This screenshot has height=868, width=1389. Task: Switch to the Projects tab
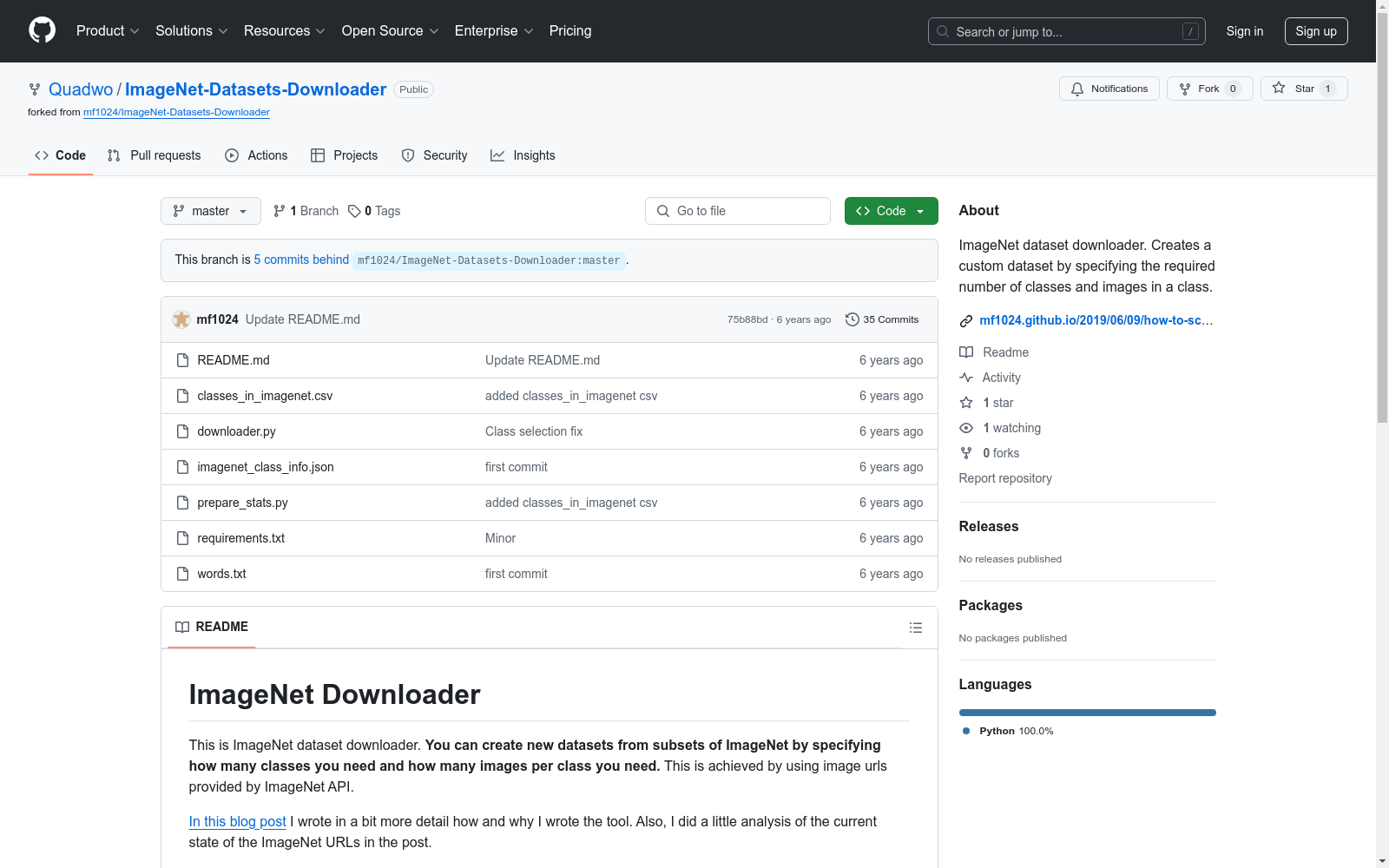(x=345, y=155)
